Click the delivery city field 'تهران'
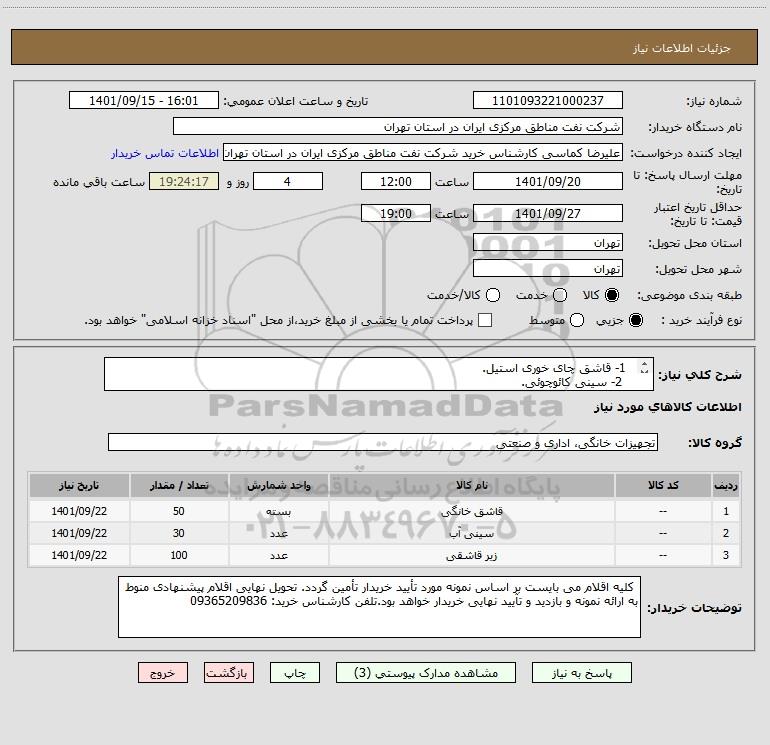 click(x=548, y=269)
